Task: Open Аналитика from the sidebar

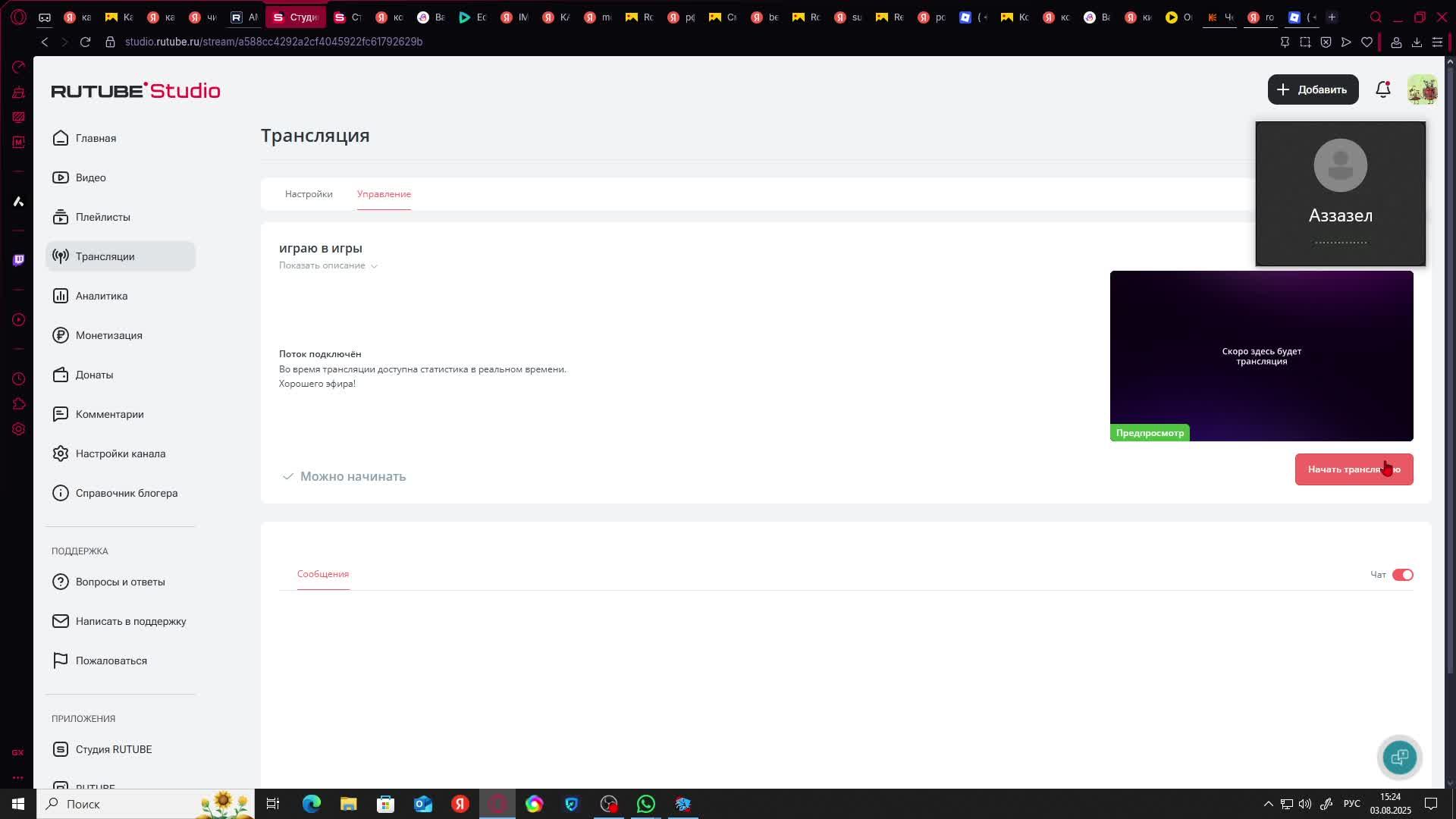Action: [x=101, y=296]
